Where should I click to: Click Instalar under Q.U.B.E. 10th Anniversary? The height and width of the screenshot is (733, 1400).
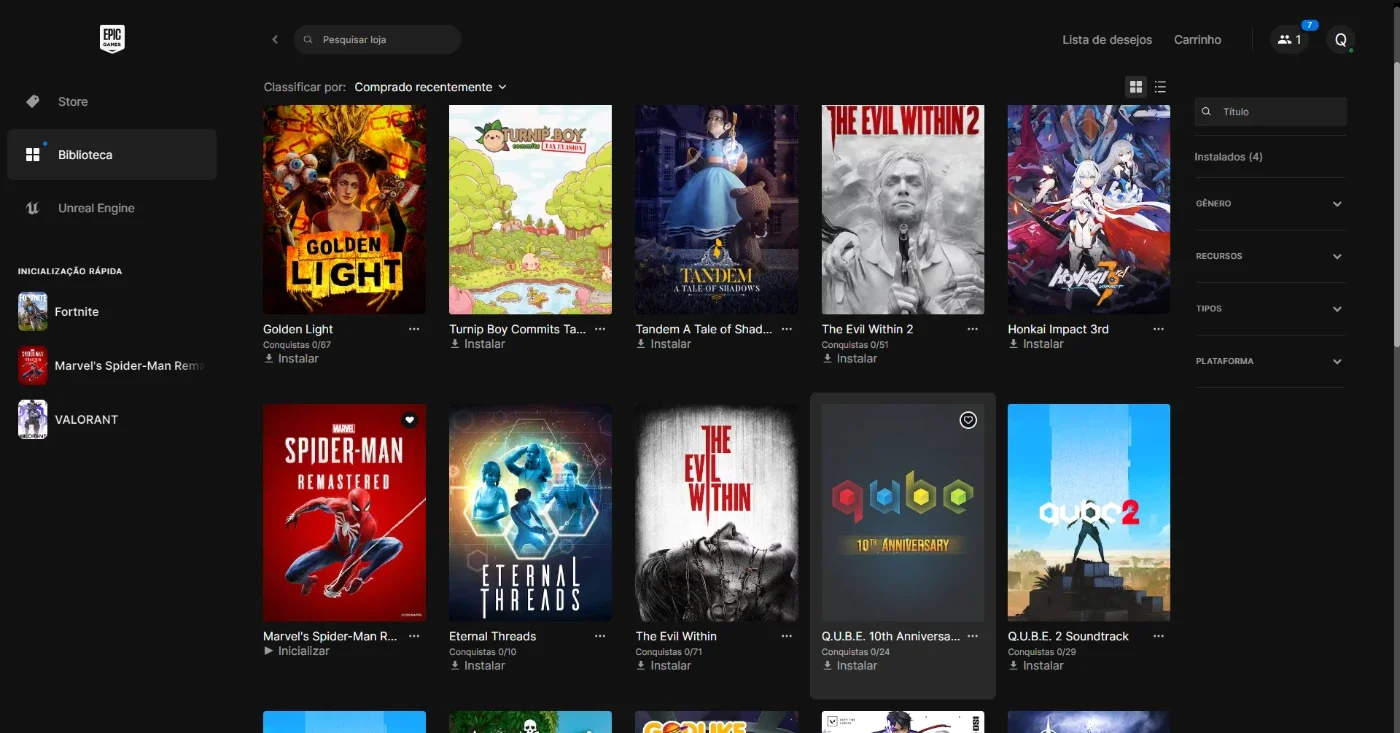click(x=849, y=665)
